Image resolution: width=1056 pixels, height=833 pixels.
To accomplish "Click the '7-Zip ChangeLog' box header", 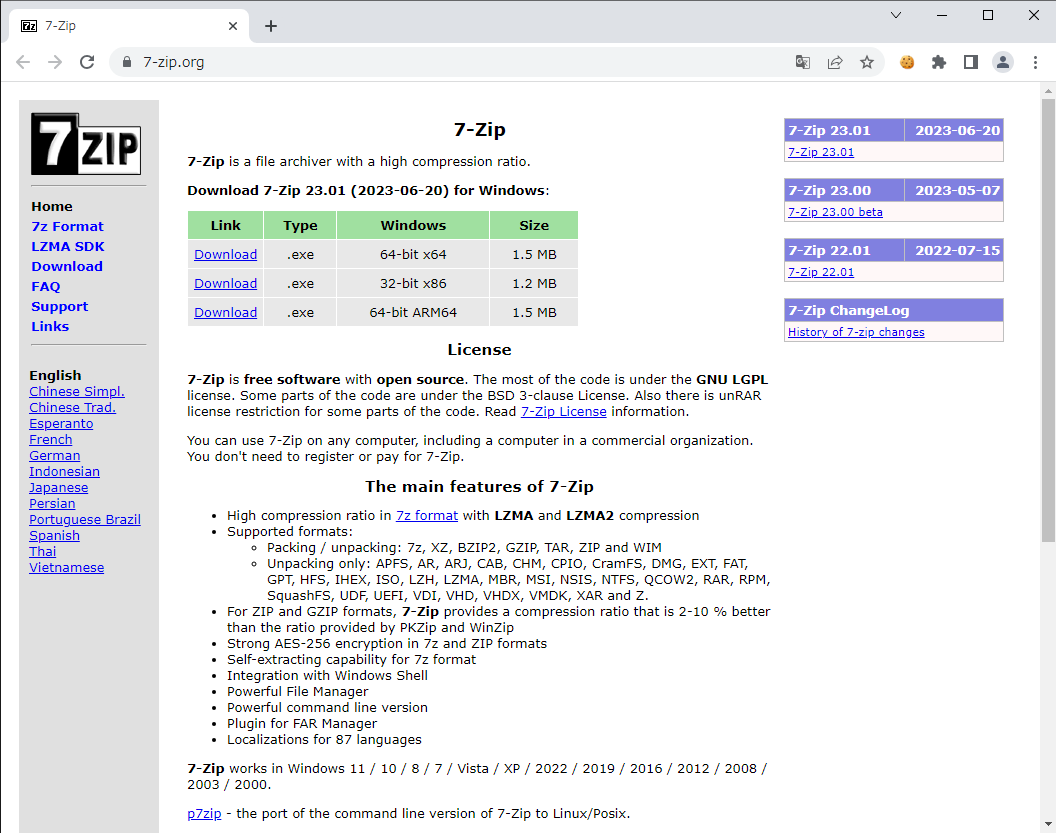I will coord(894,310).
